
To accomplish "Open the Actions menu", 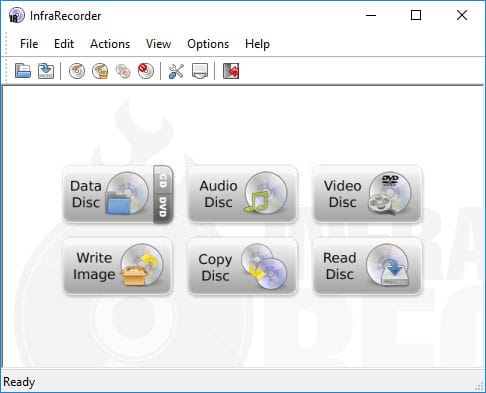I will (110, 44).
